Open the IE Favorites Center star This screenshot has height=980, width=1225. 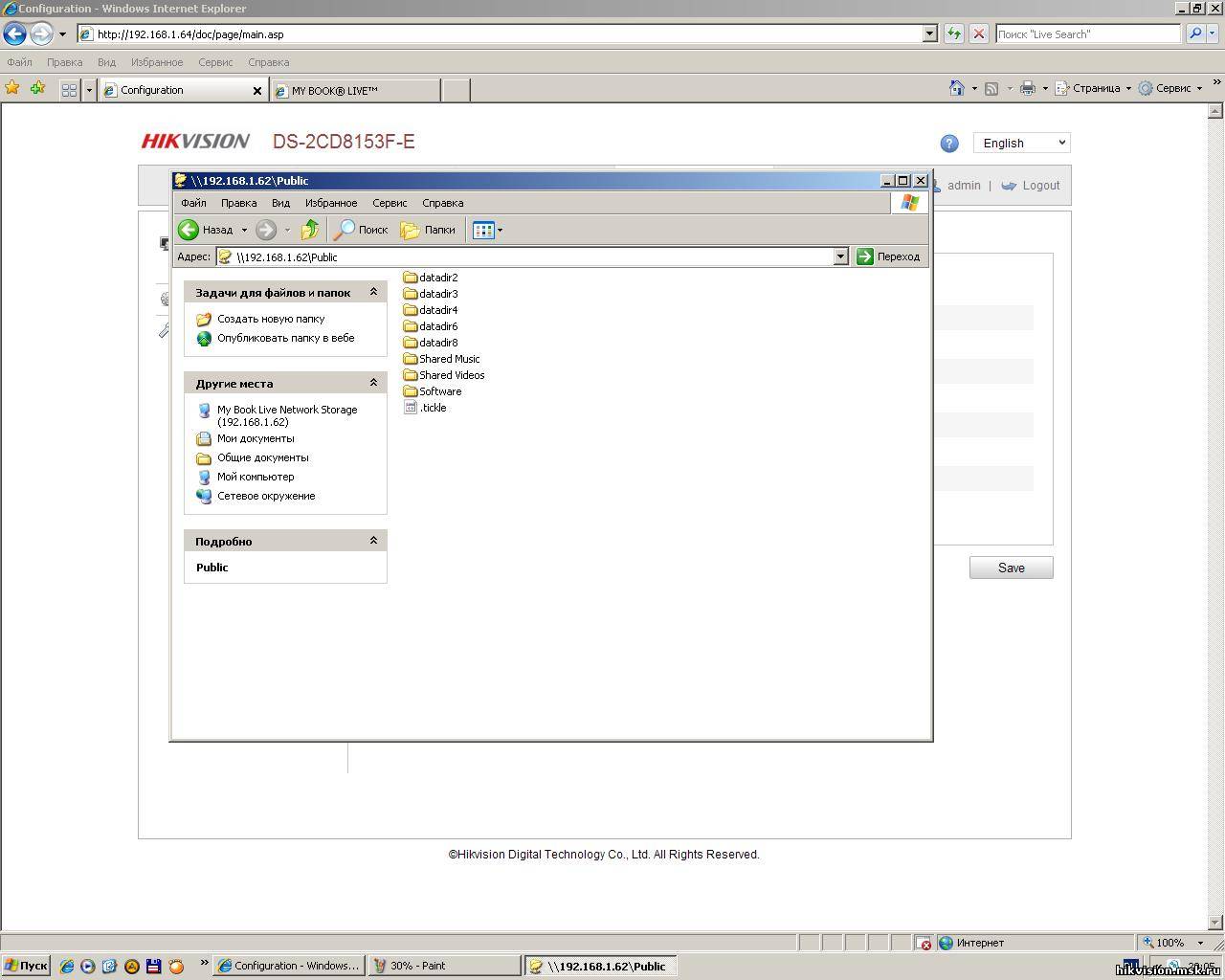[12, 88]
